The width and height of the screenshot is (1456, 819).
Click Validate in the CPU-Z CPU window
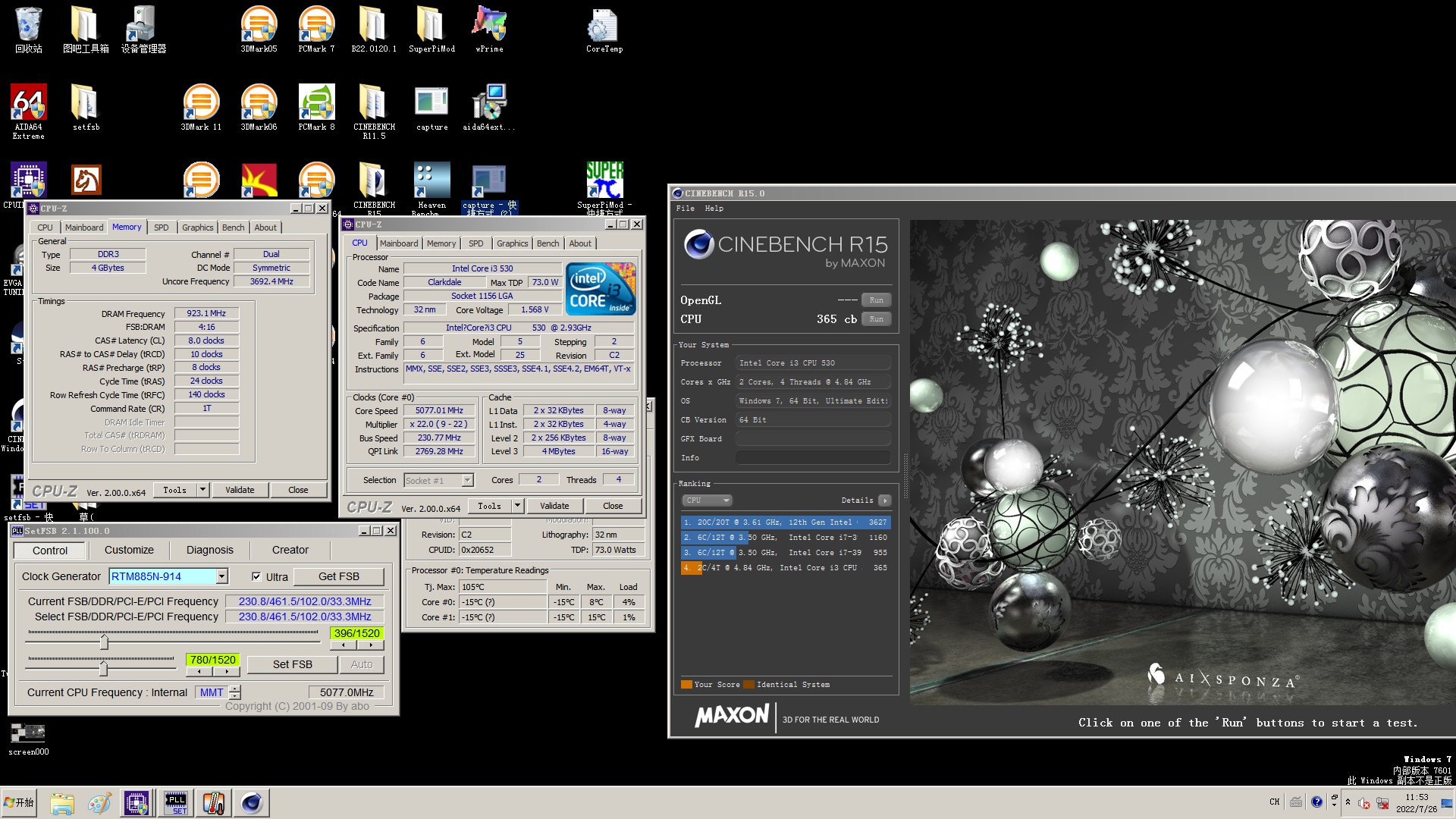[x=554, y=506]
